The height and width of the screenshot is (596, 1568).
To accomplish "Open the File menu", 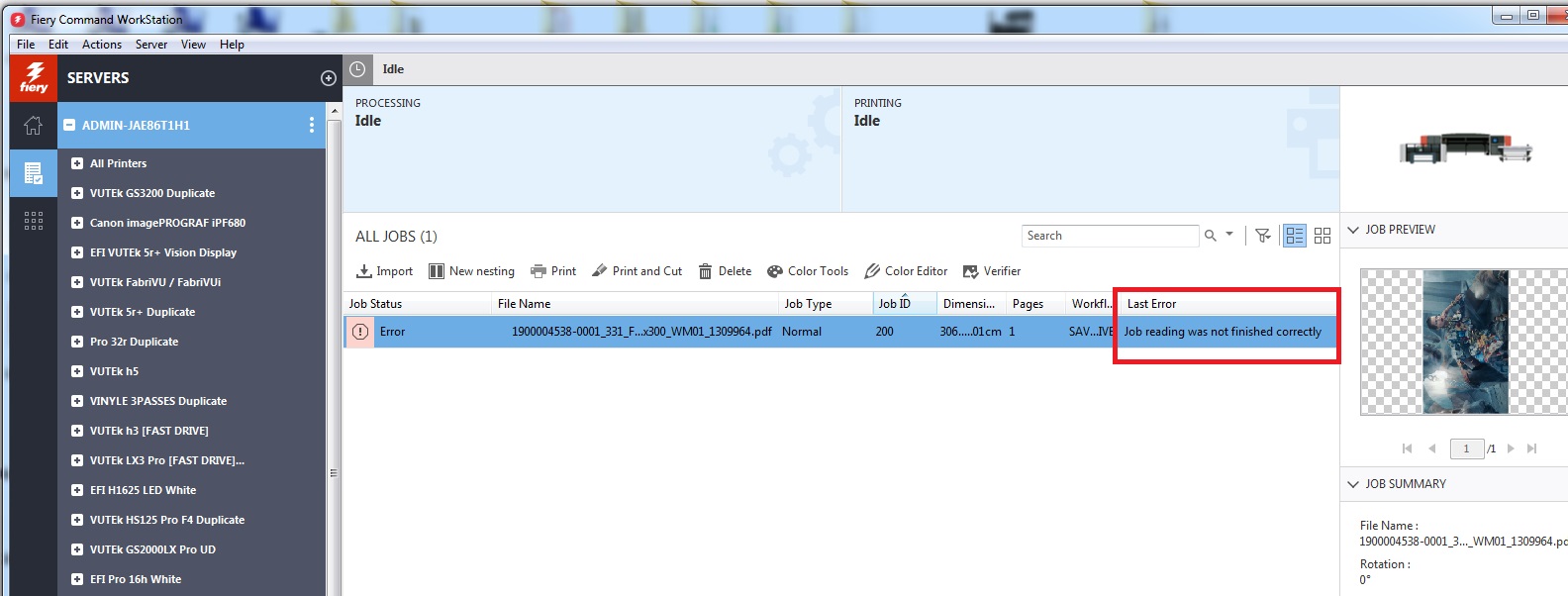I will tap(26, 45).
